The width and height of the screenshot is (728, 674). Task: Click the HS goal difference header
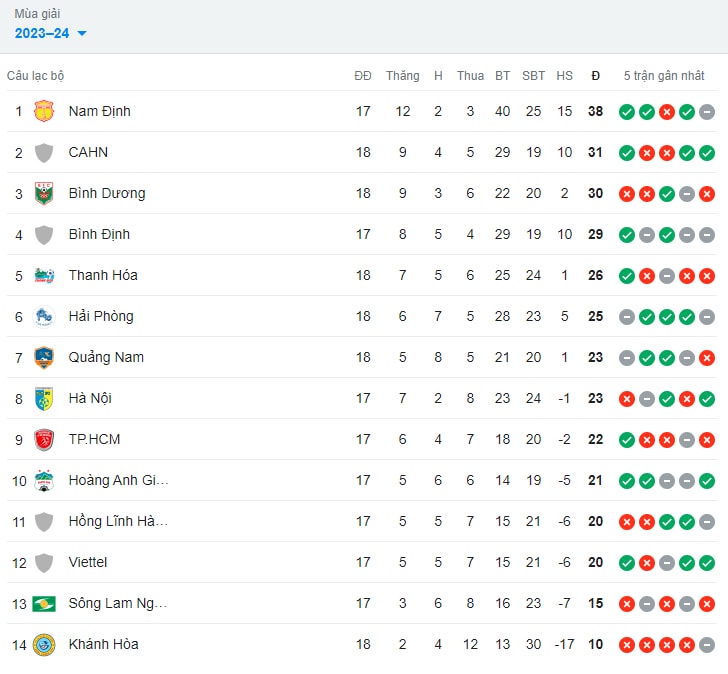[x=565, y=76]
